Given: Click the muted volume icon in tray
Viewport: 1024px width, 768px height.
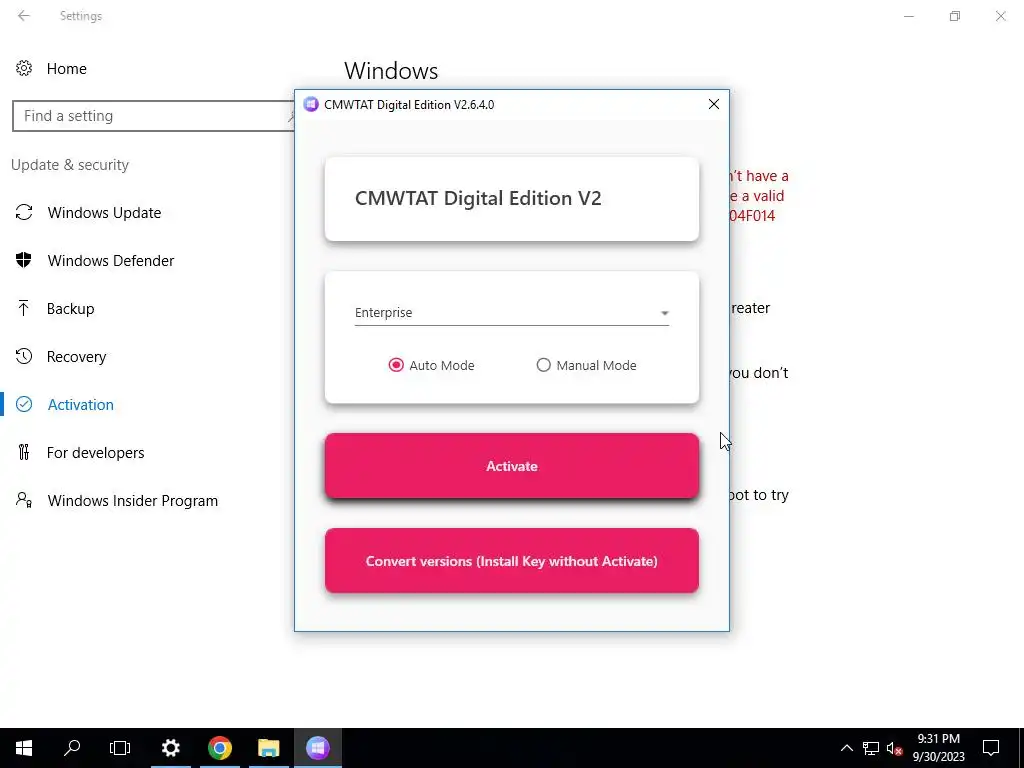Looking at the screenshot, I should point(894,748).
